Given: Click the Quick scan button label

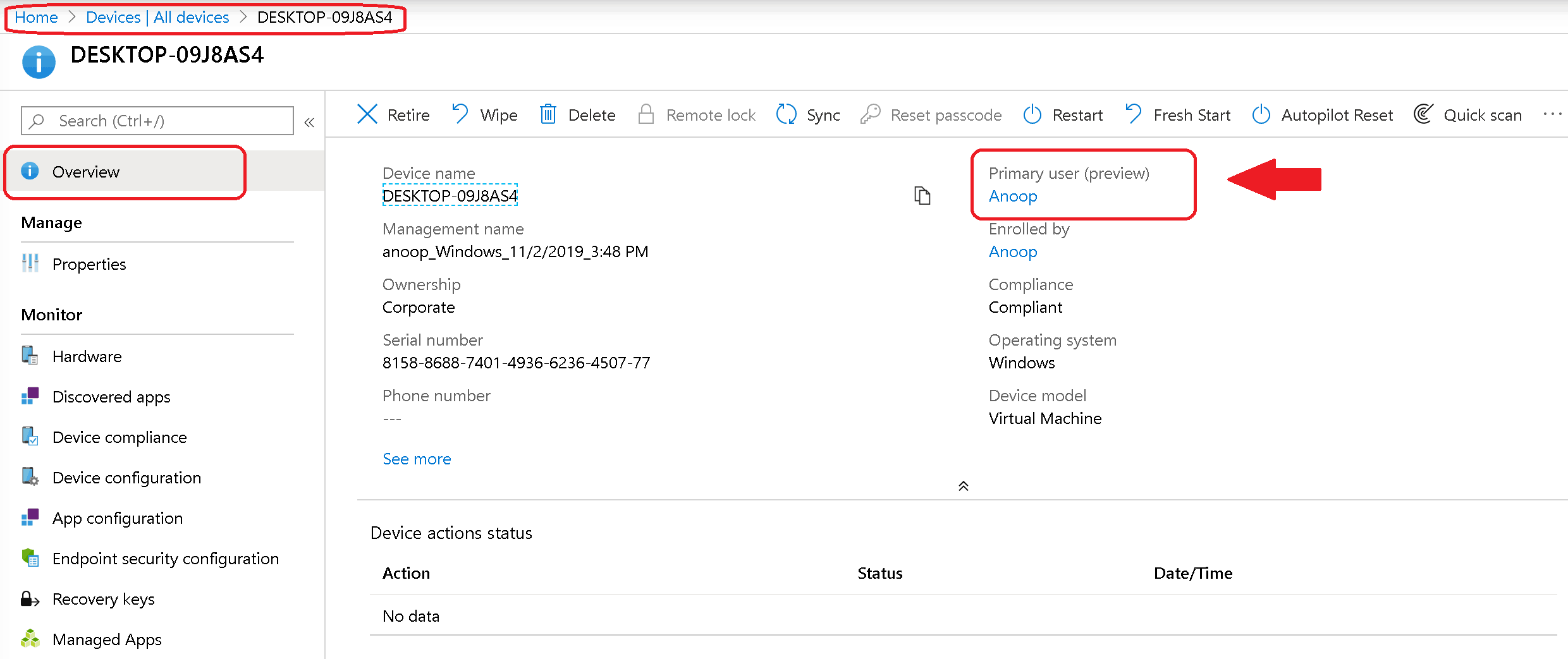Looking at the screenshot, I should 1483,115.
